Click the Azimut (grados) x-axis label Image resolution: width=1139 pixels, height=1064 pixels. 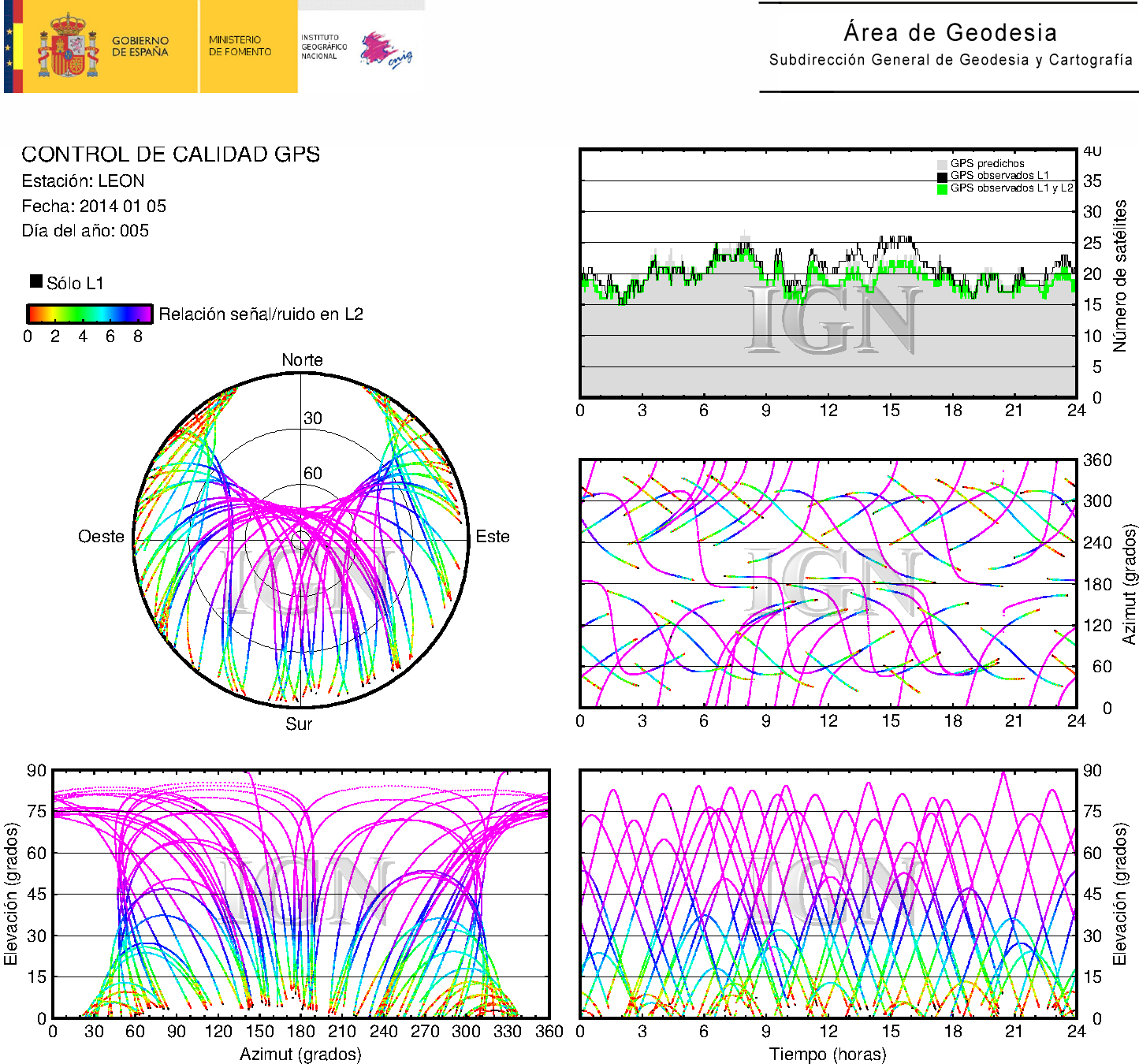(x=300, y=1054)
